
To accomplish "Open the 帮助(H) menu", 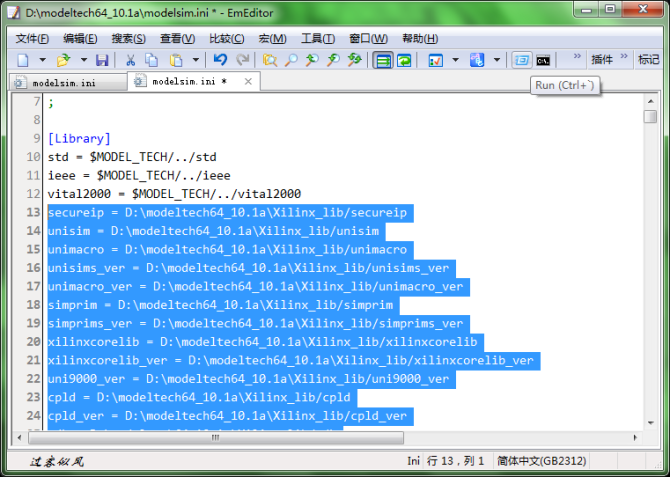I will 420,39.
